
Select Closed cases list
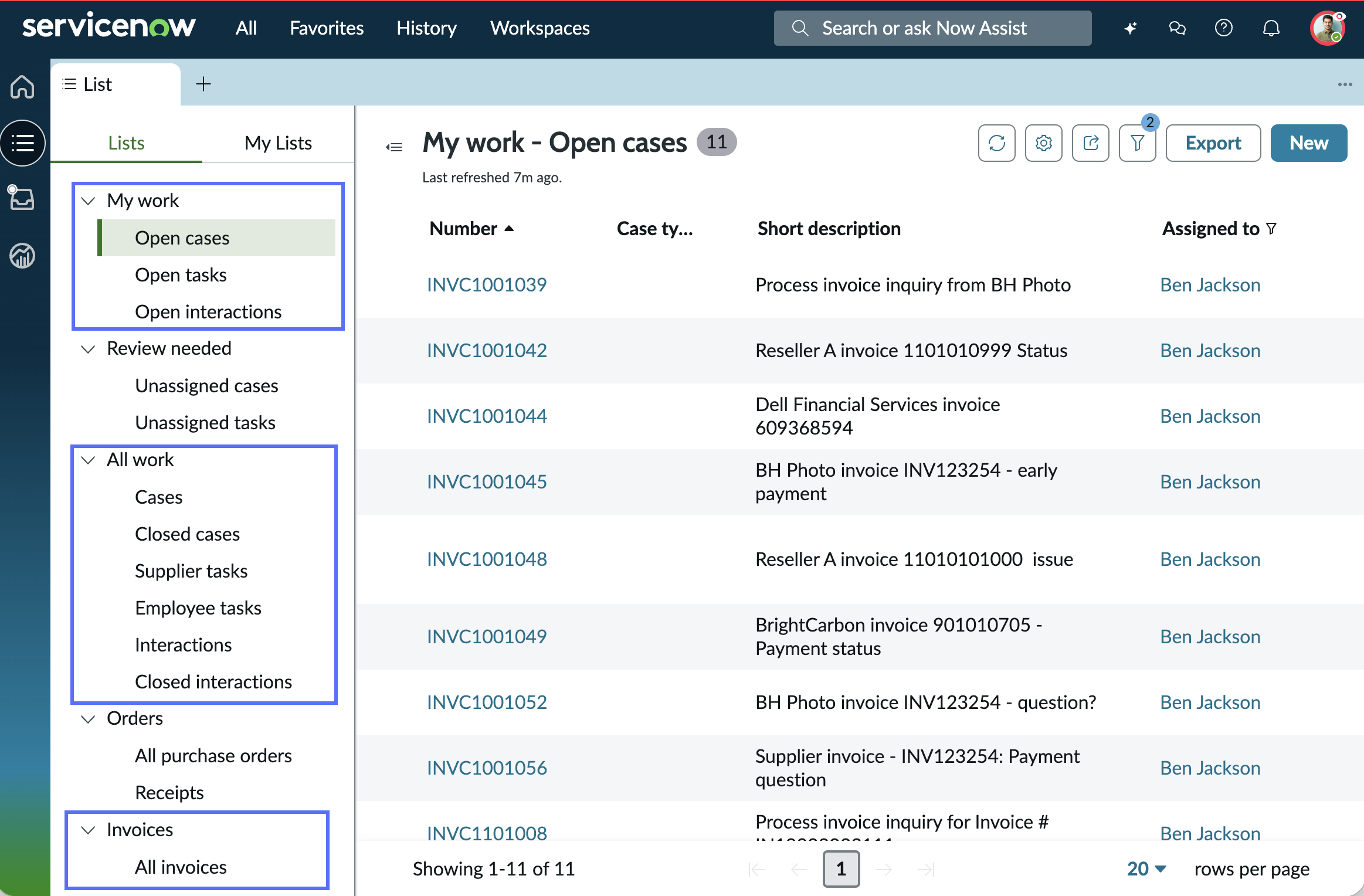(x=187, y=534)
